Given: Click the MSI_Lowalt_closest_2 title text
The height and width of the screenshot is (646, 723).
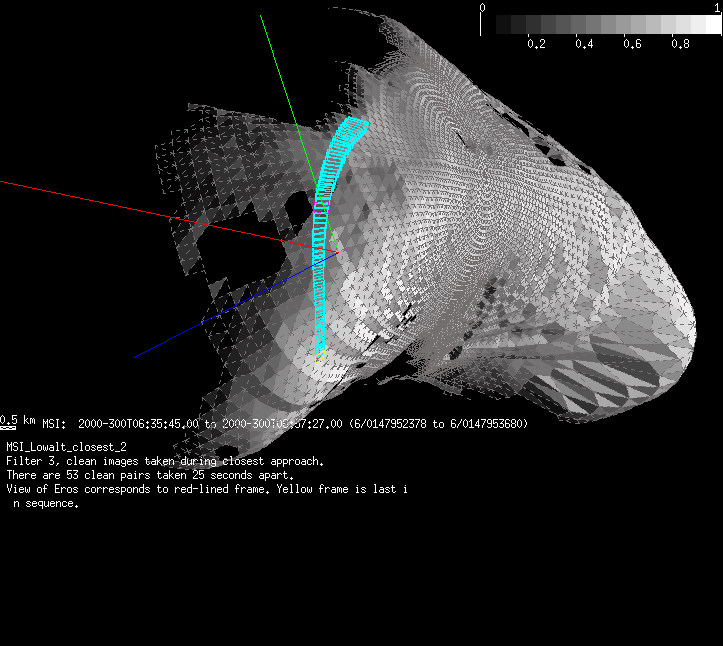Looking at the screenshot, I should [66, 447].
